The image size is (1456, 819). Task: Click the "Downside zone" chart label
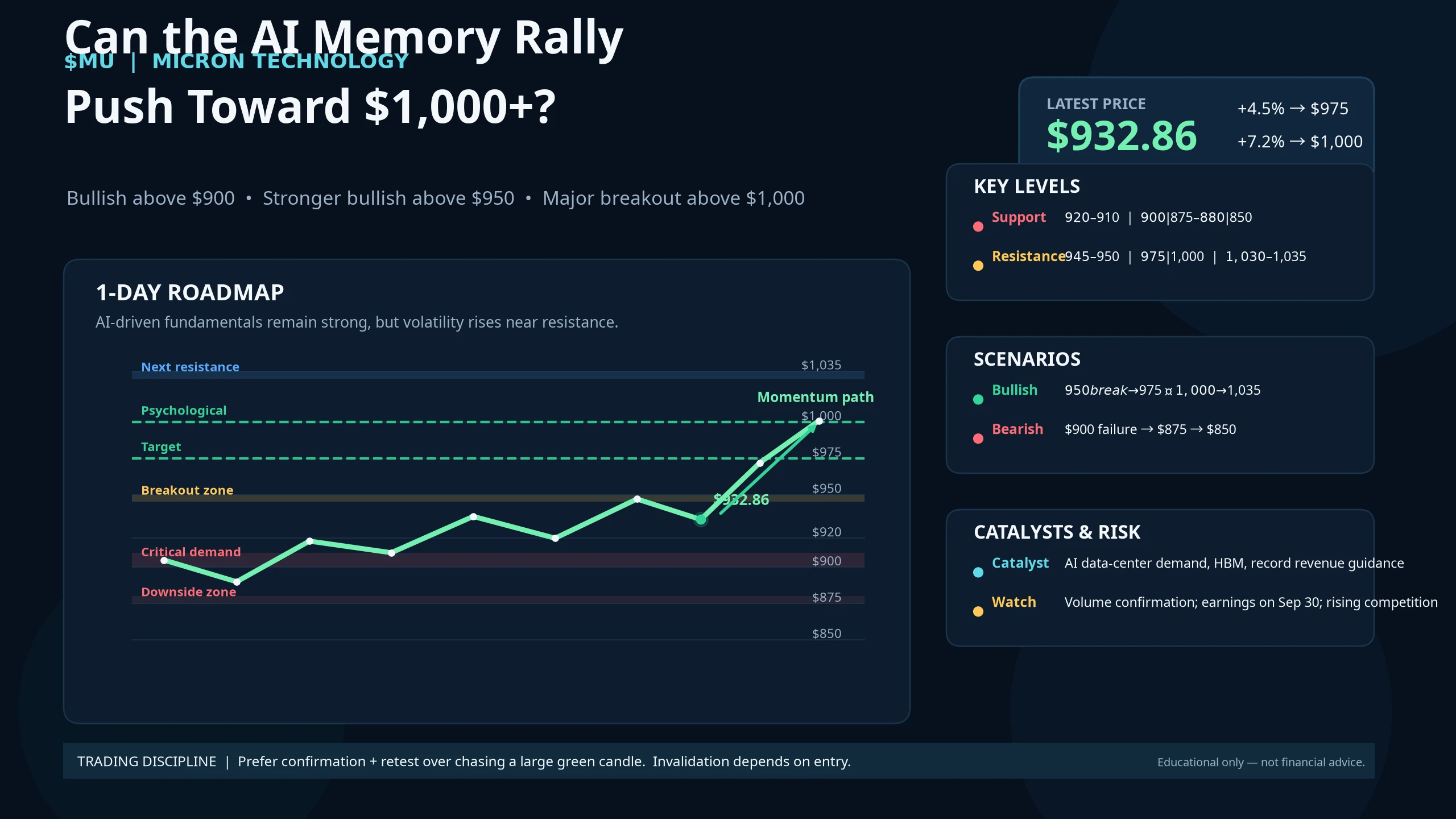click(x=188, y=592)
